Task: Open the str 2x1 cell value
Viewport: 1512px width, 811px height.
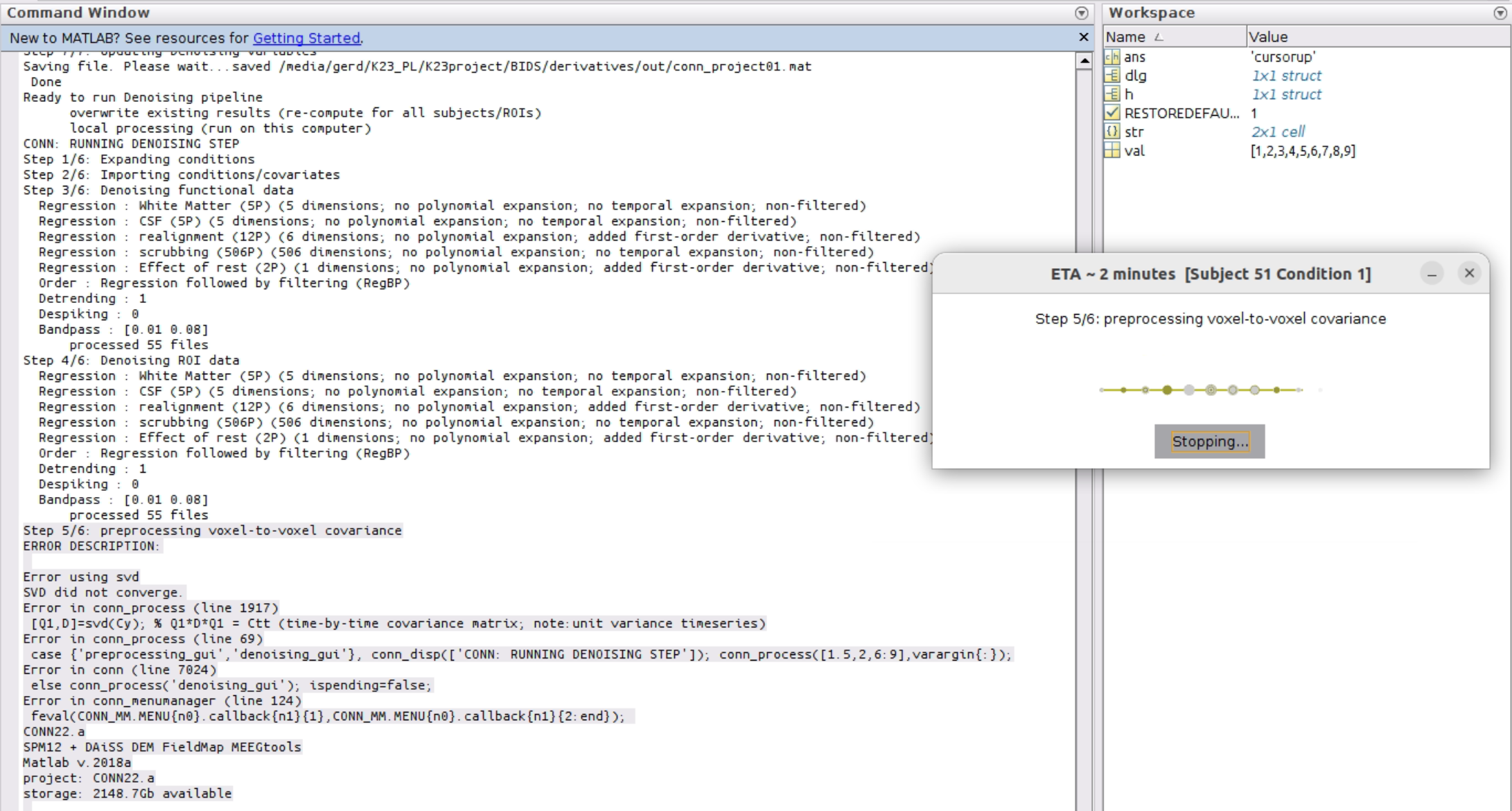Action: tap(1278, 132)
